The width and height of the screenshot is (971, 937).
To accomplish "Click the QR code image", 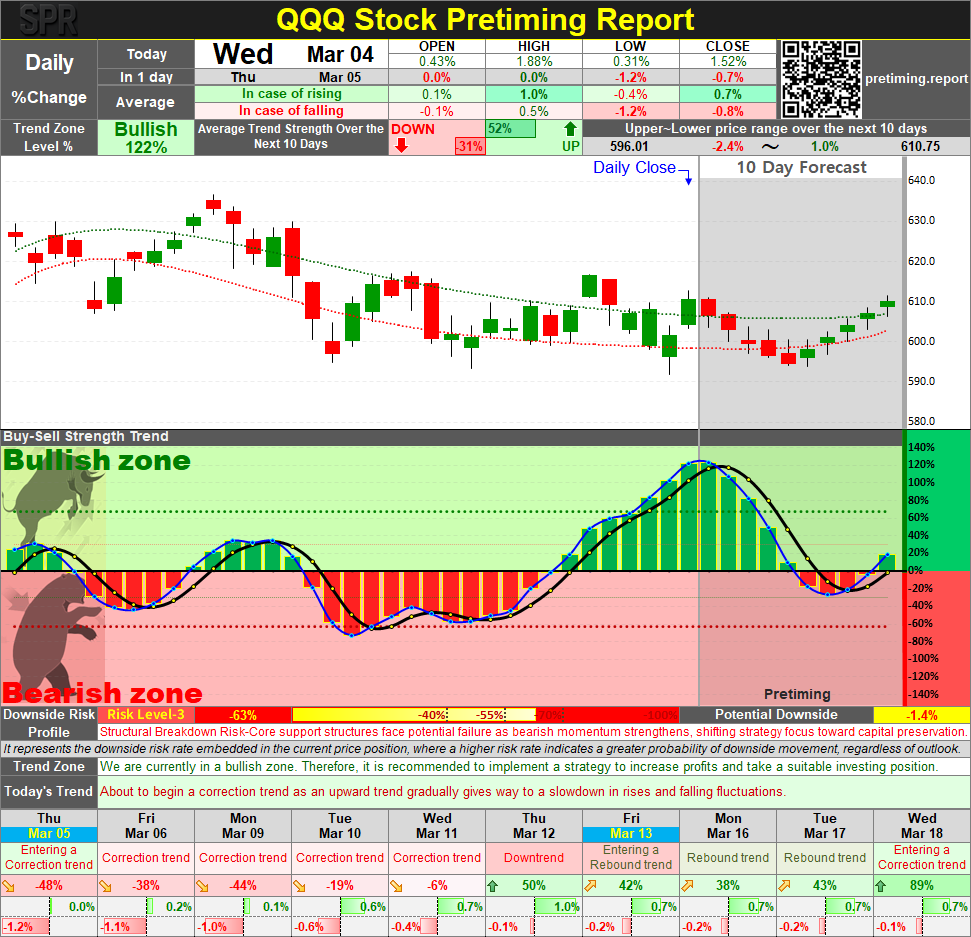I will pyautogui.click(x=821, y=79).
